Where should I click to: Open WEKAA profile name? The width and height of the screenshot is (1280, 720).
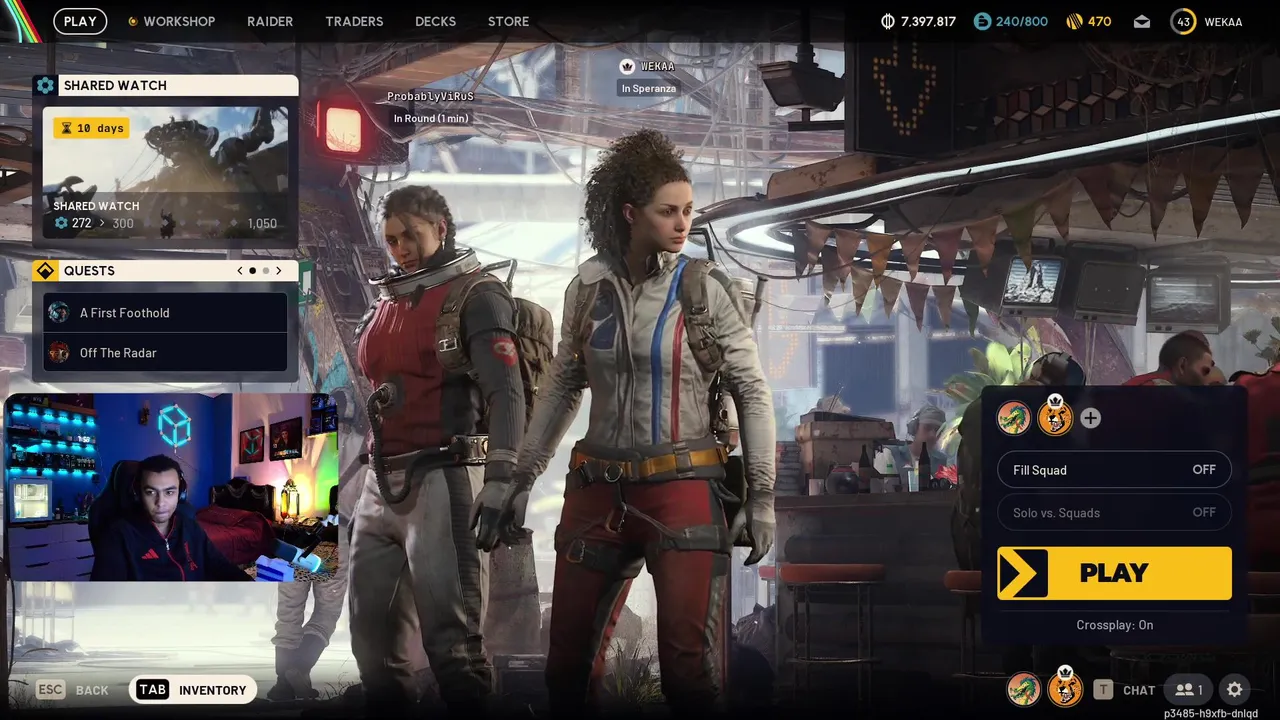click(x=1223, y=21)
